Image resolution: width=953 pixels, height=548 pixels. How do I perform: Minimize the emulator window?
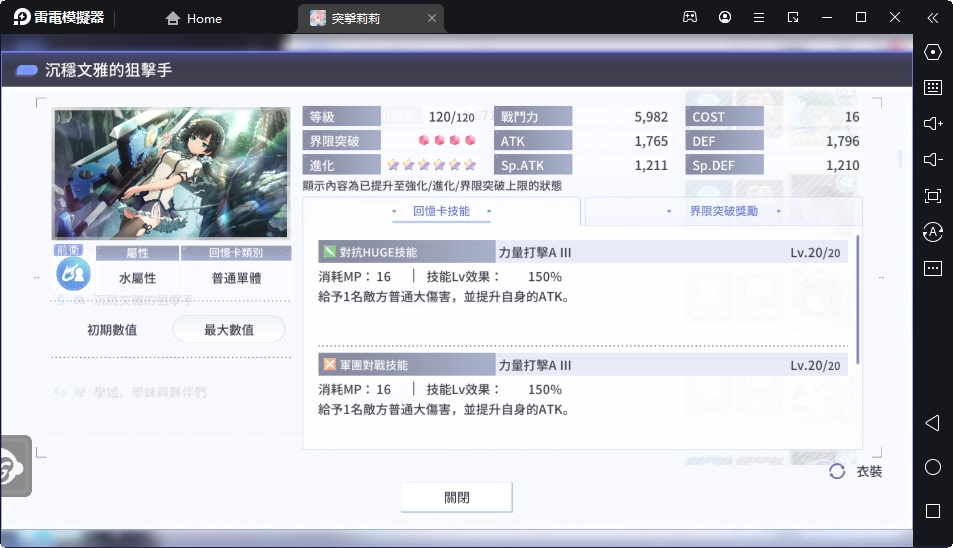pos(827,18)
